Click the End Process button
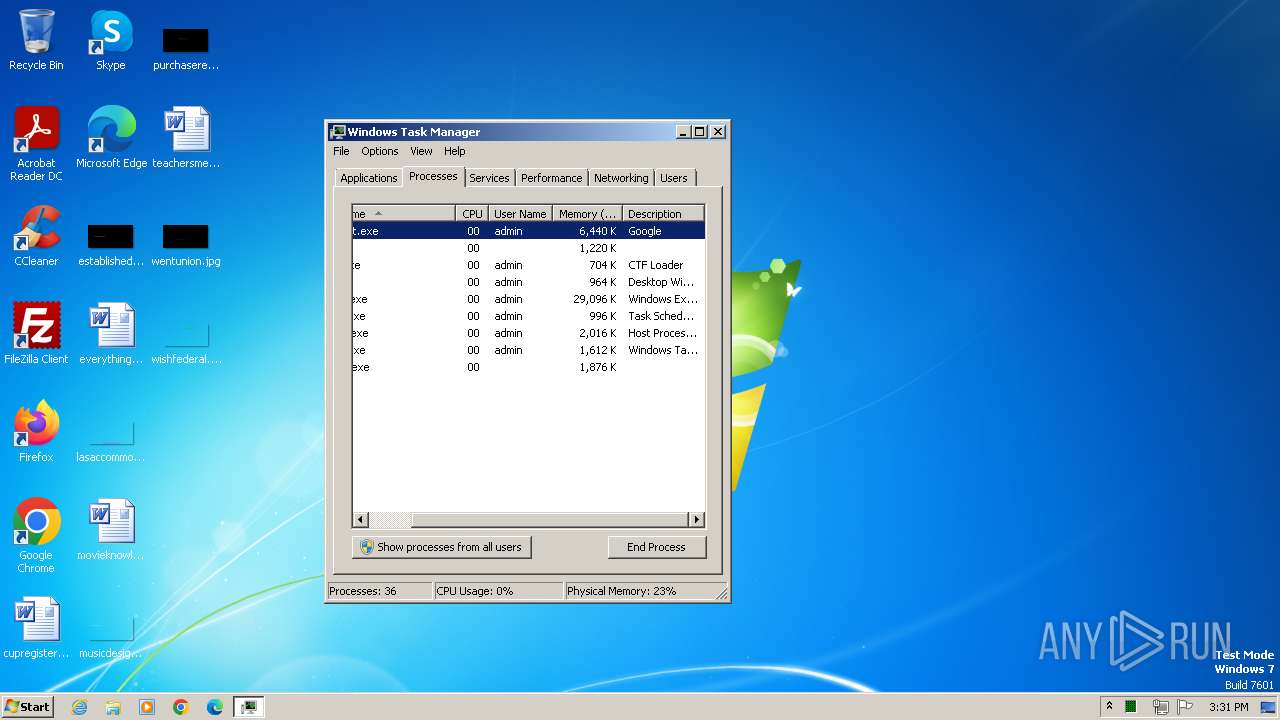Screen dimensions: 1280x720 coord(656,547)
